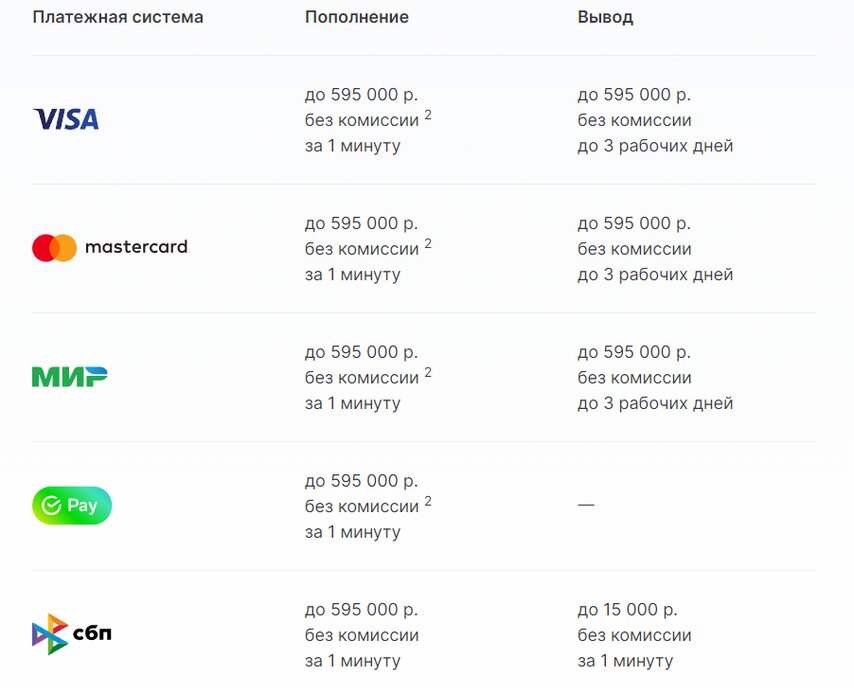Click SberPay deposit 'за 1 минуту' text
Image resolution: width=854 pixels, height=693 pixels.
pos(352,532)
